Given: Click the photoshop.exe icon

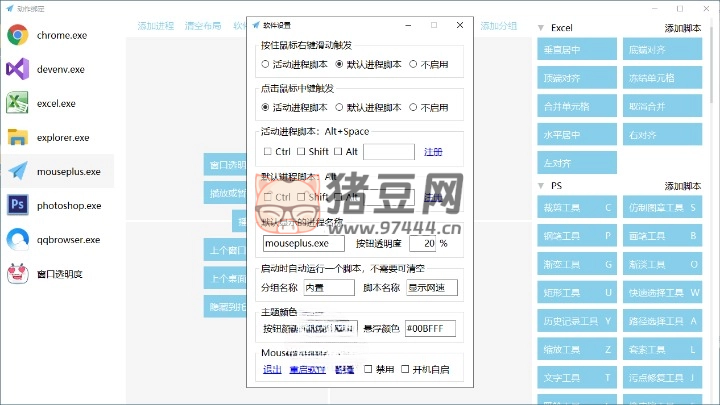Looking at the screenshot, I should click(17, 206).
